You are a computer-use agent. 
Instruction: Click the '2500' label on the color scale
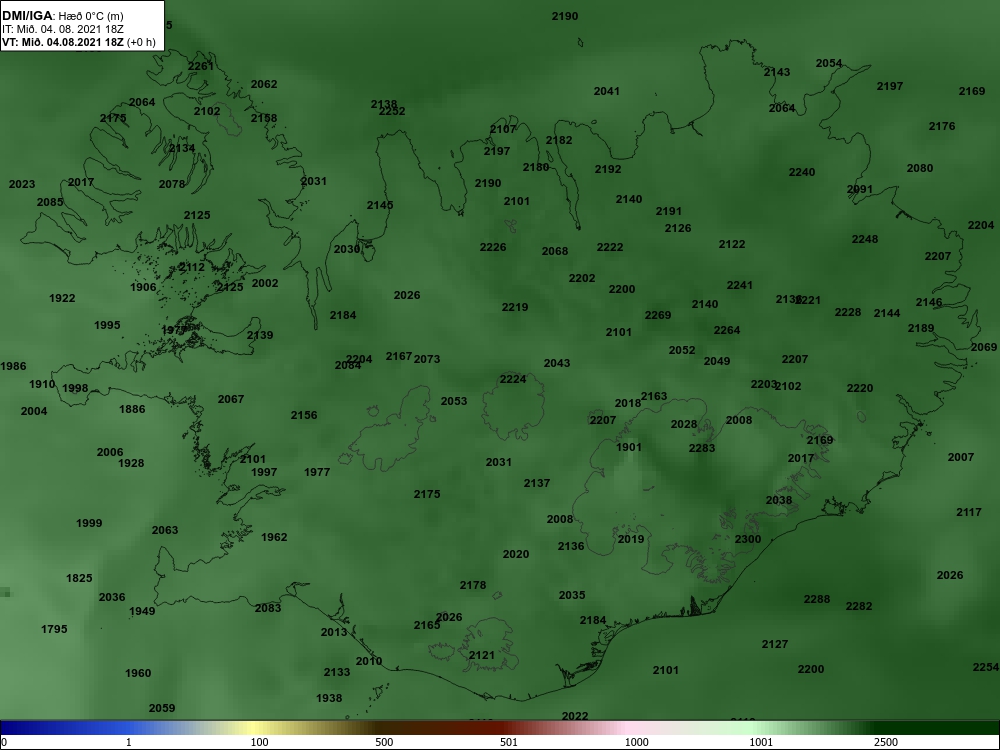pyautogui.click(x=886, y=742)
